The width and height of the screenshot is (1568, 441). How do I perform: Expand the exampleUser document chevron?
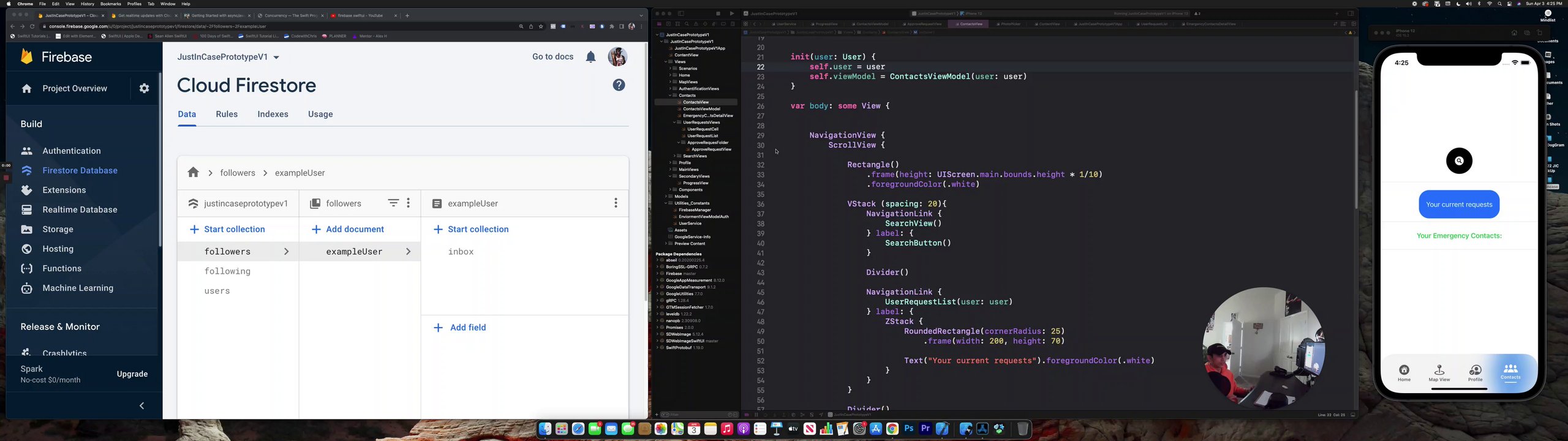point(408,252)
